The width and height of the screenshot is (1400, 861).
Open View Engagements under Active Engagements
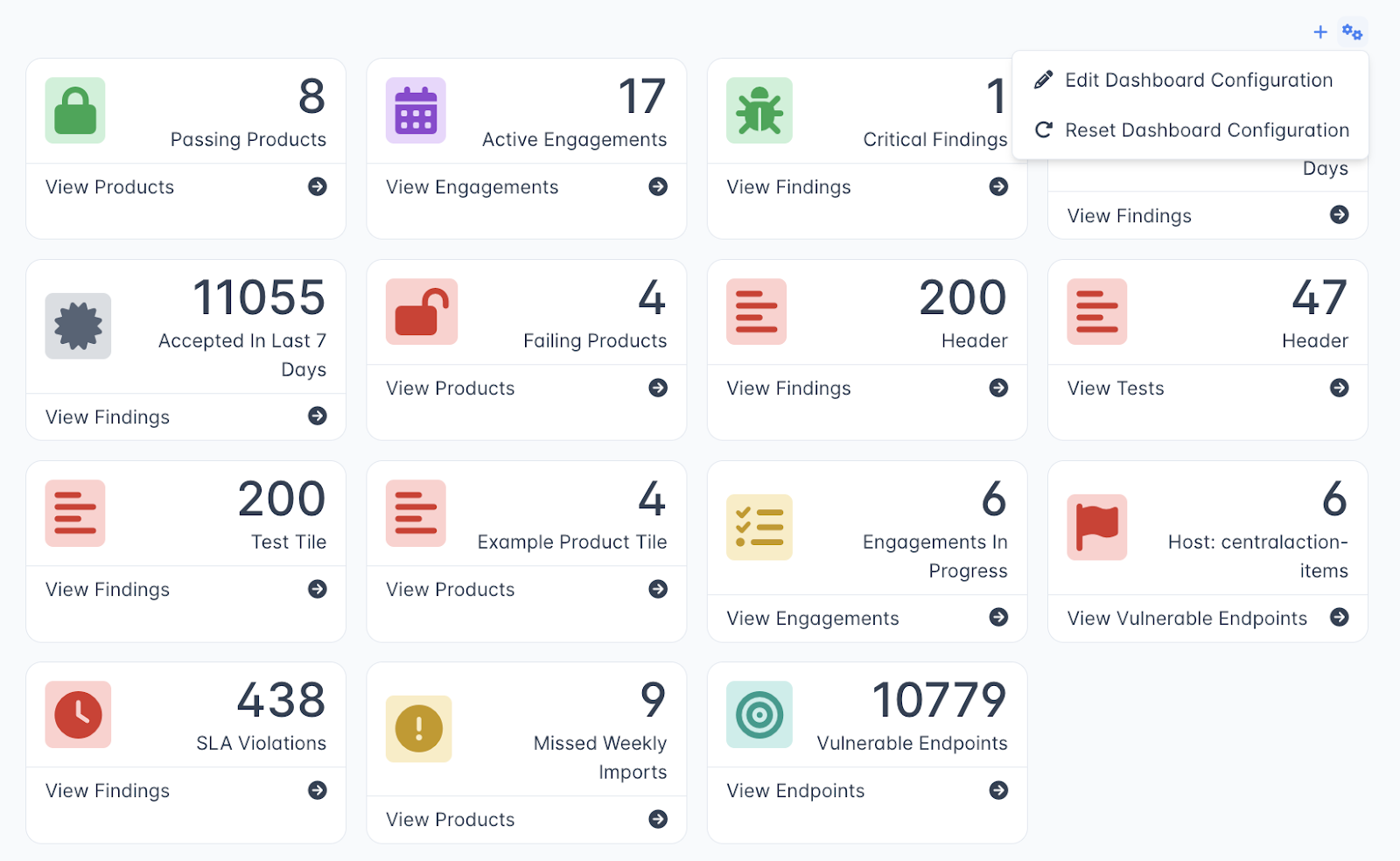point(472,187)
